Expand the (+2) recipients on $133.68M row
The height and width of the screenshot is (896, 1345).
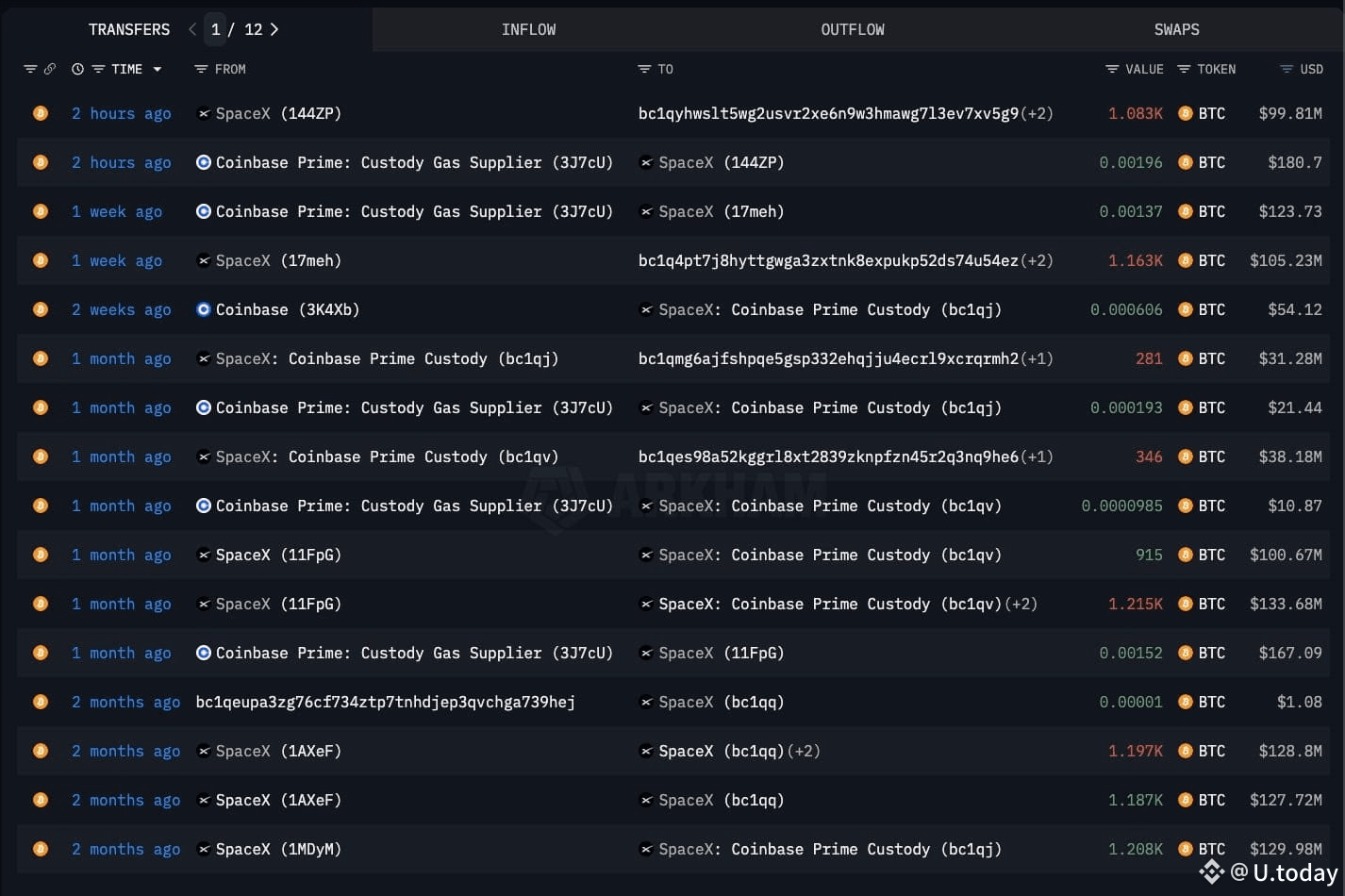1021,604
